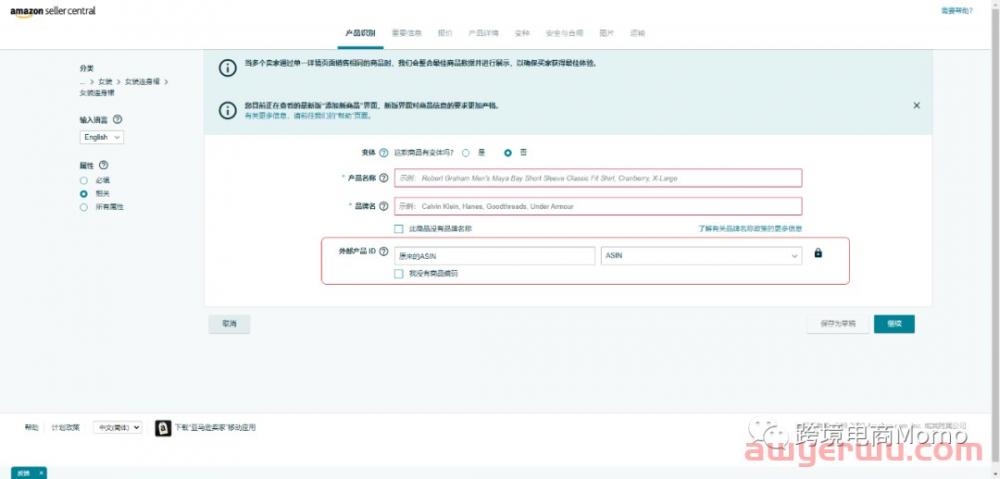Choose 否 for product has variations
1000x479 pixels.
508,153
